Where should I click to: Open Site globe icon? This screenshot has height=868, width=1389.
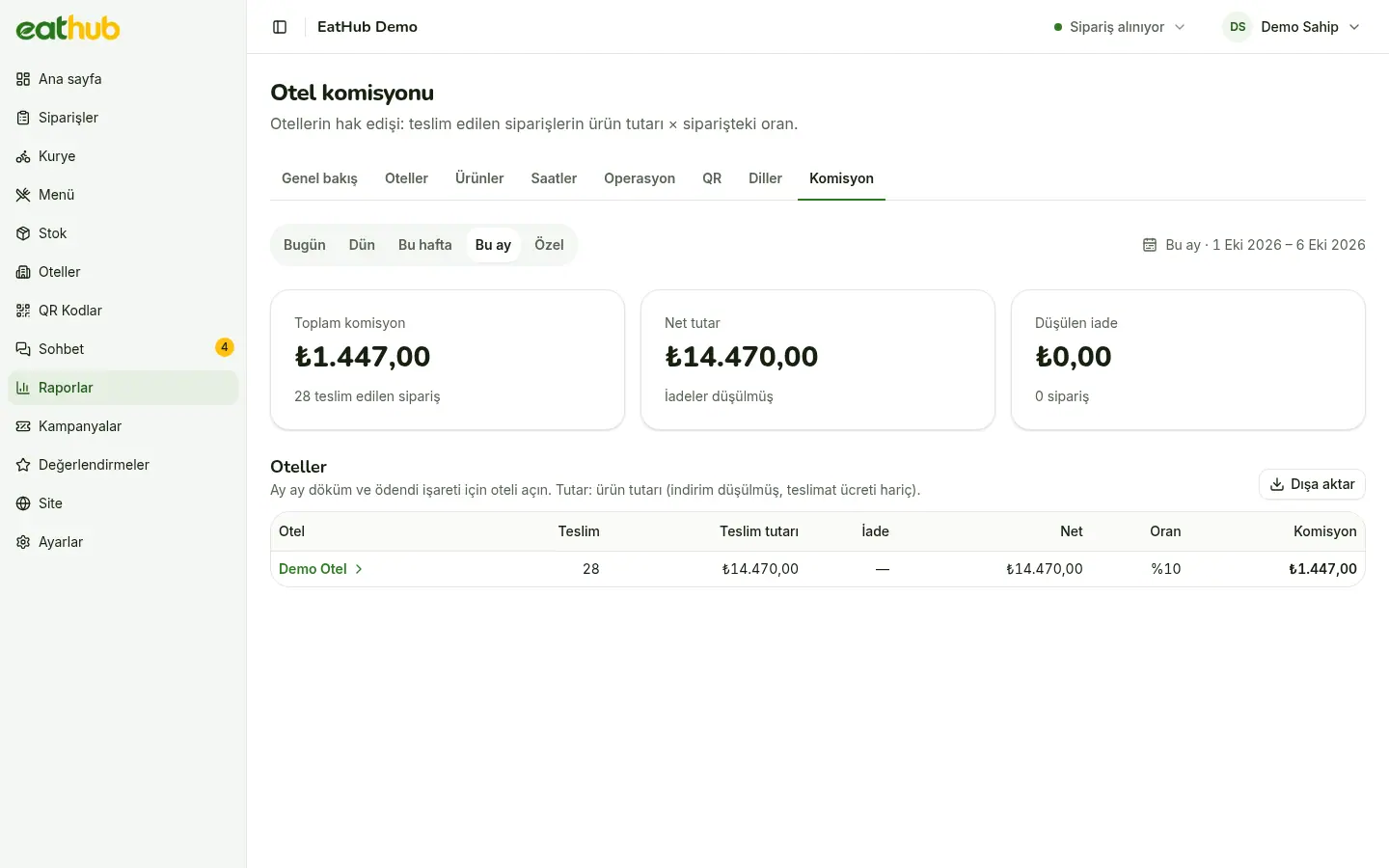coord(23,503)
